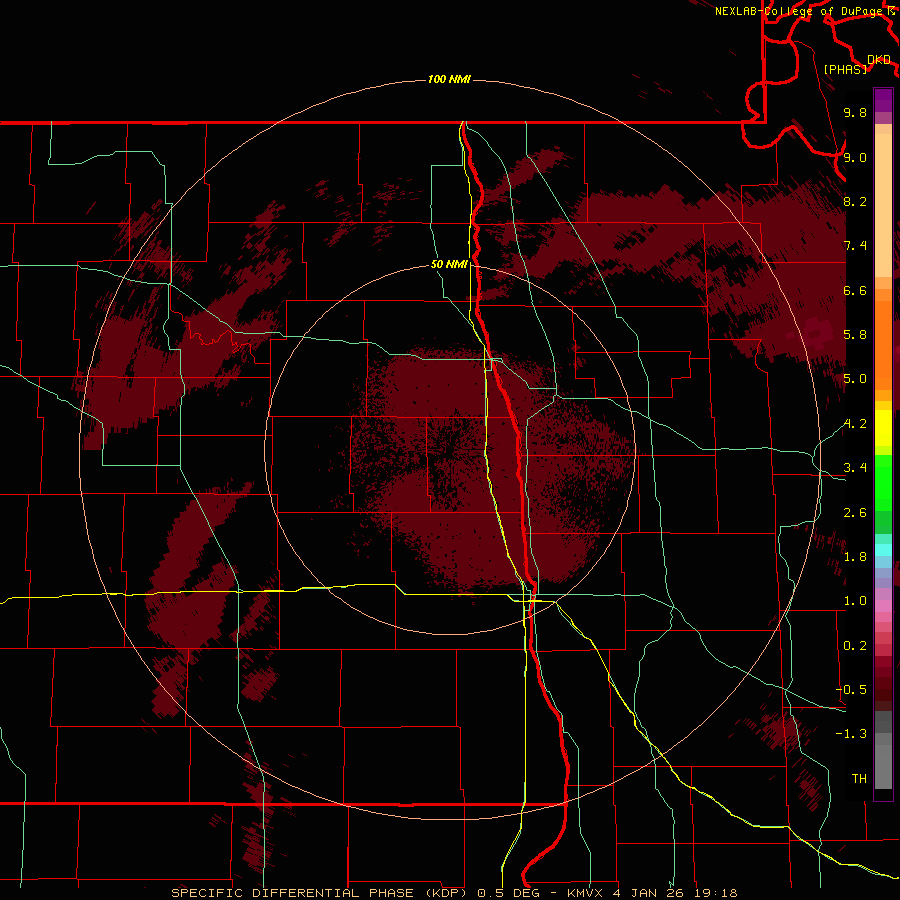The image size is (900, 900).
Task: Pick the bright yellow color bar segment
Action: pyautogui.click(x=883, y=428)
